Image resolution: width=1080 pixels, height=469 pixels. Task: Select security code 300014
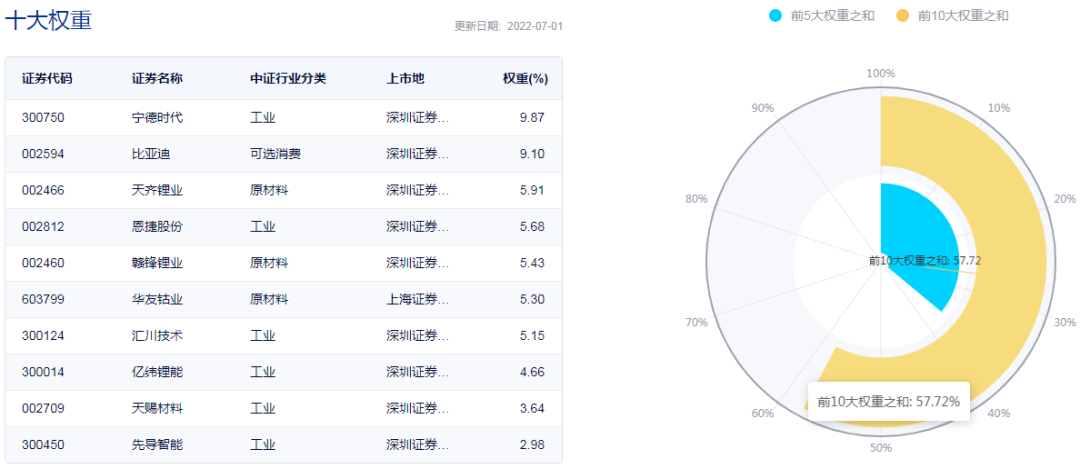coord(43,372)
